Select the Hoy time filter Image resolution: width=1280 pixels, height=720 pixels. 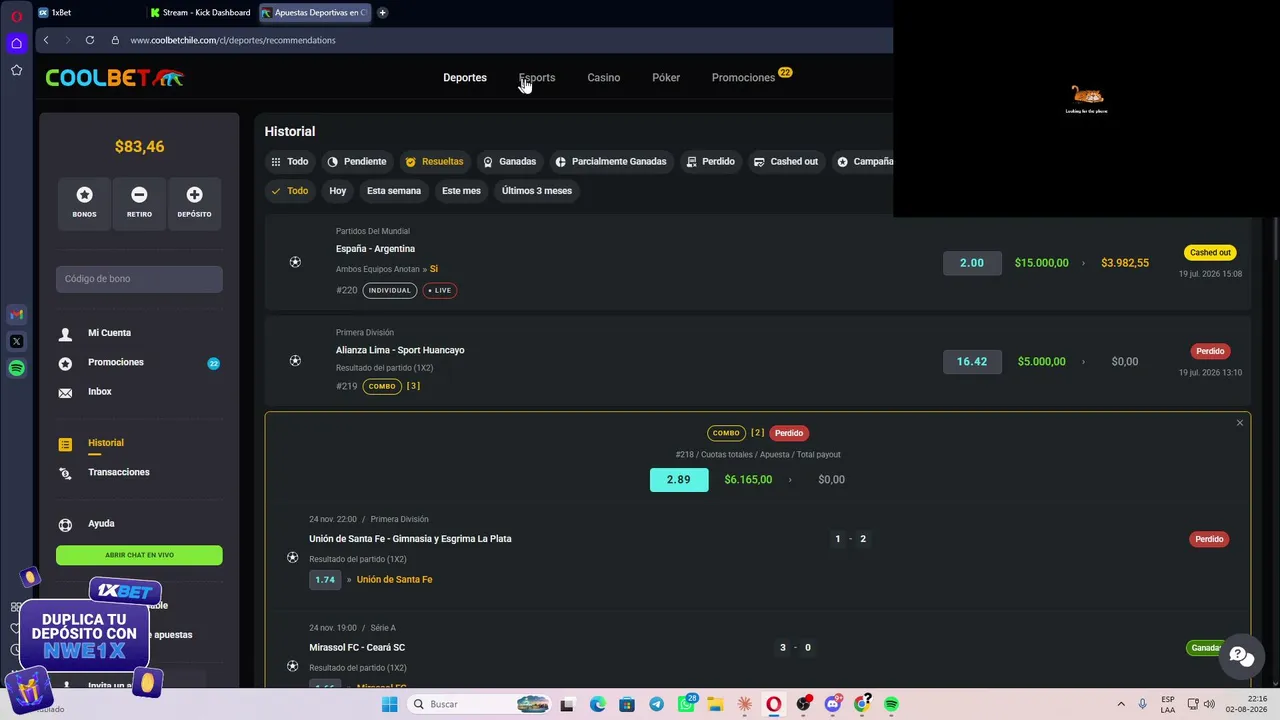[x=338, y=191]
